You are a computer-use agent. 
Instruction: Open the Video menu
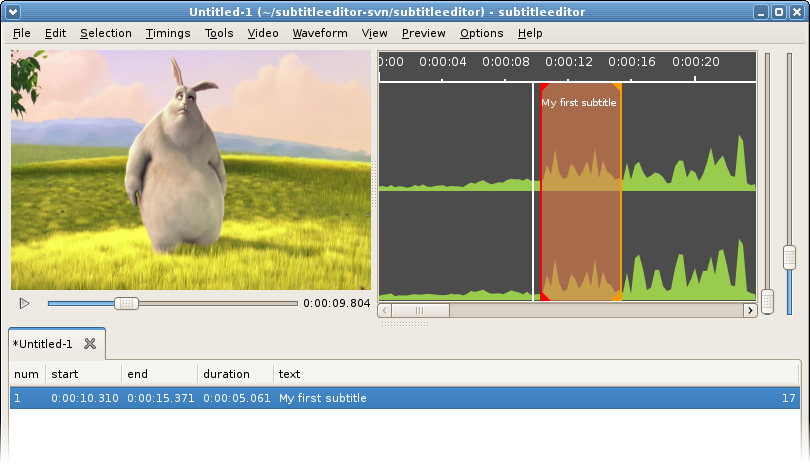[263, 34]
